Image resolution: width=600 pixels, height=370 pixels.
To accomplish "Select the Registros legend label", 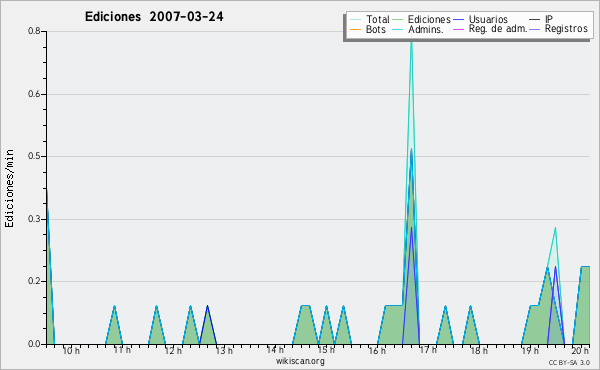I will pos(566,29).
